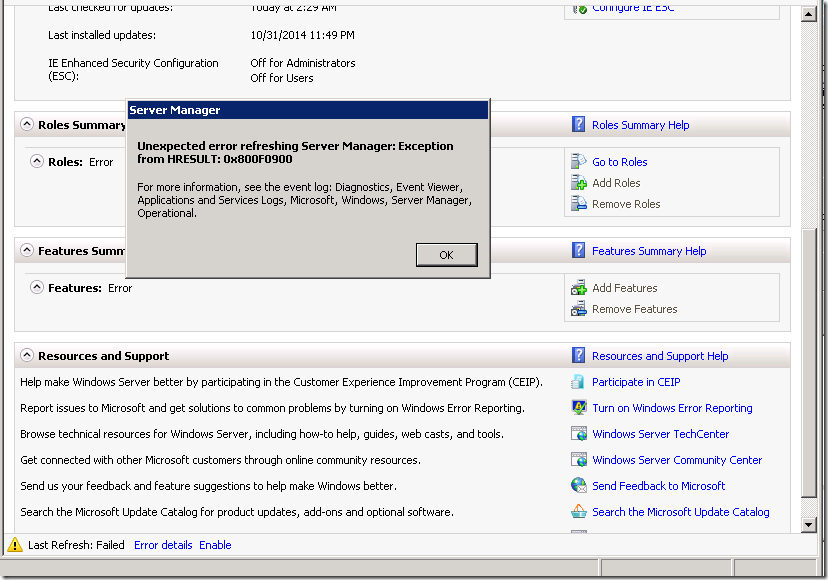Click the Add Features icon
The width and height of the screenshot is (828, 580).
(579, 287)
